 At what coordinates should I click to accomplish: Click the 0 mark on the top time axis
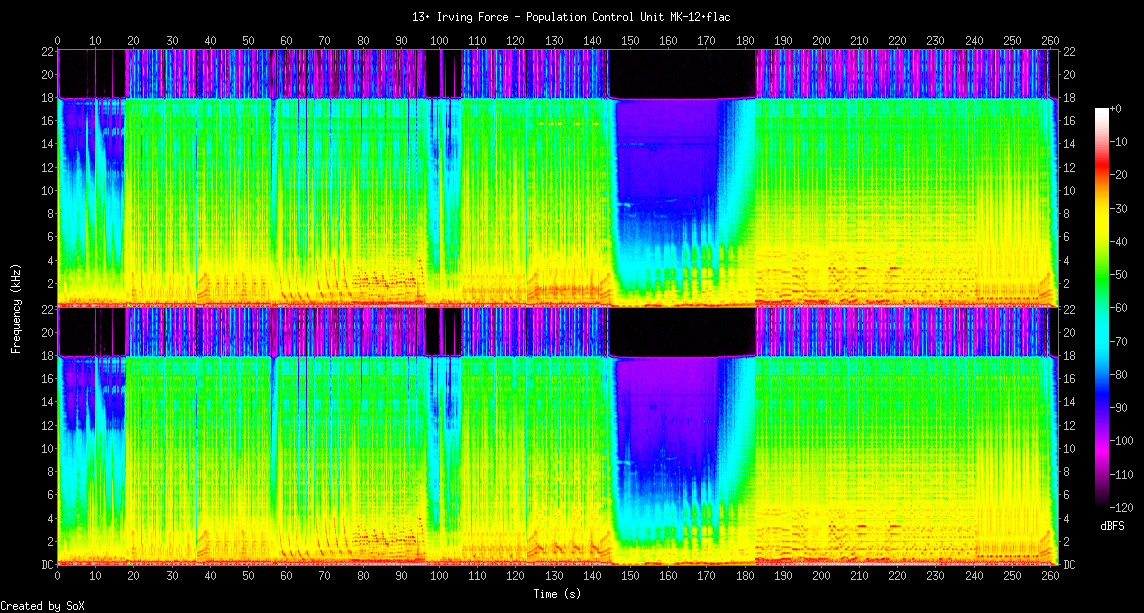[58, 41]
